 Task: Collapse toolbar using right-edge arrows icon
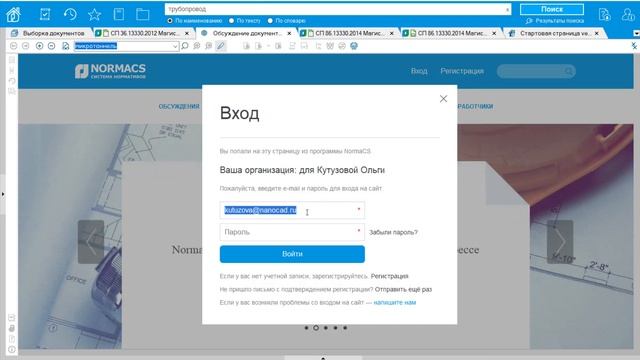pos(634,46)
